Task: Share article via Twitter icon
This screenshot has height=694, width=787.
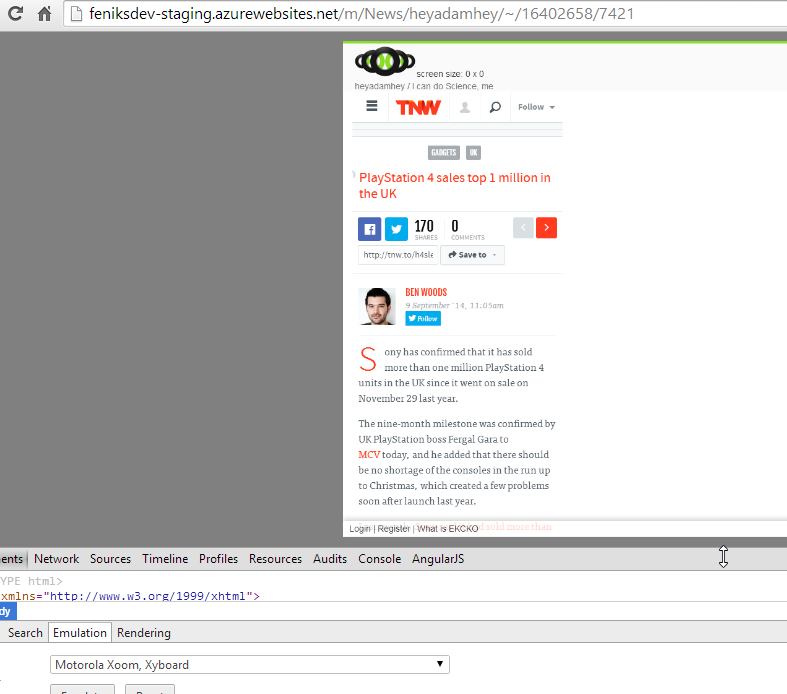Action: point(396,229)
